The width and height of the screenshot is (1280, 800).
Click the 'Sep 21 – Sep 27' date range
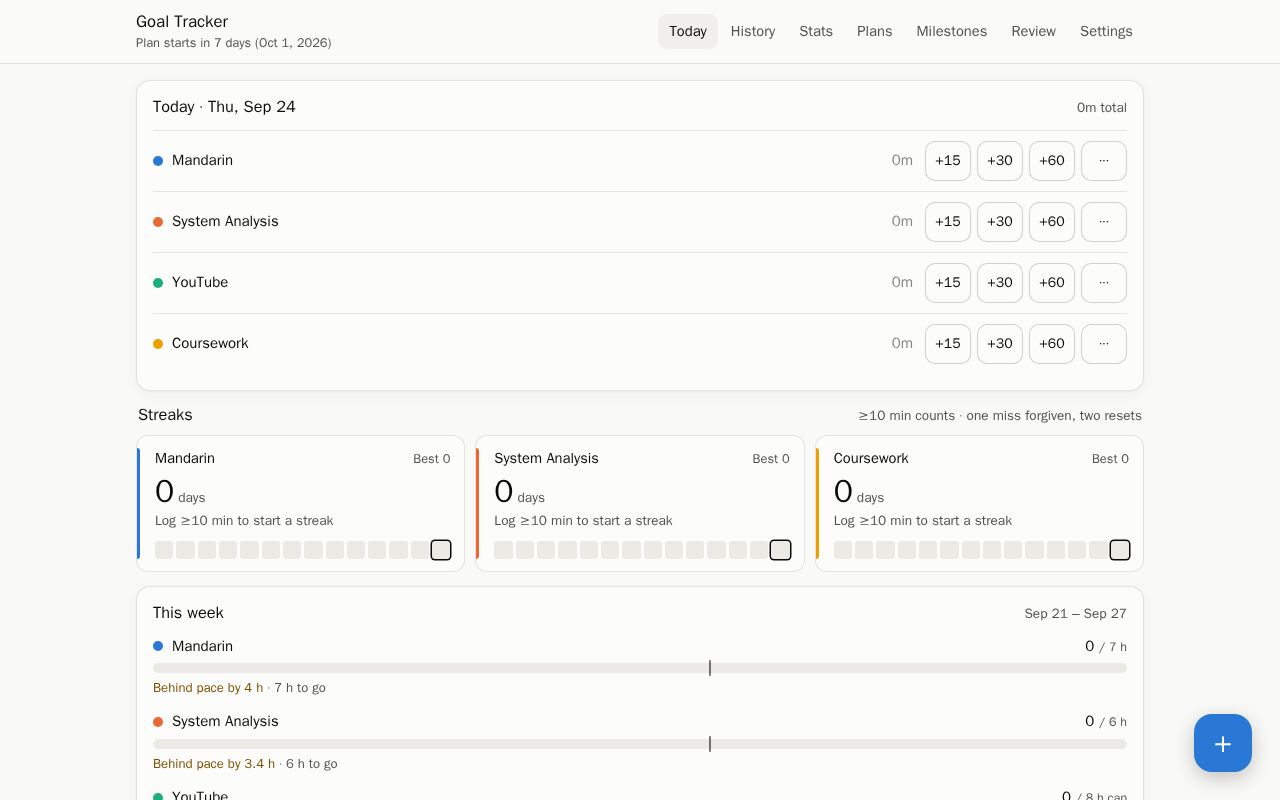coord(1075,614)
